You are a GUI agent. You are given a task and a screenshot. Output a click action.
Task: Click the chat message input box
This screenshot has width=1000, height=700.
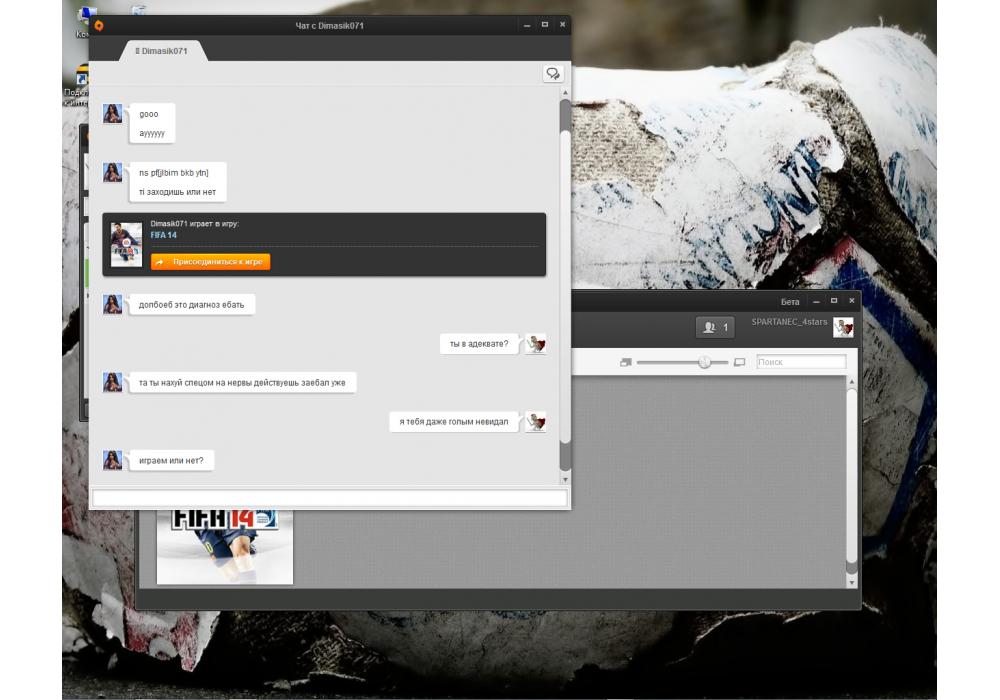(x=329, y=498)
